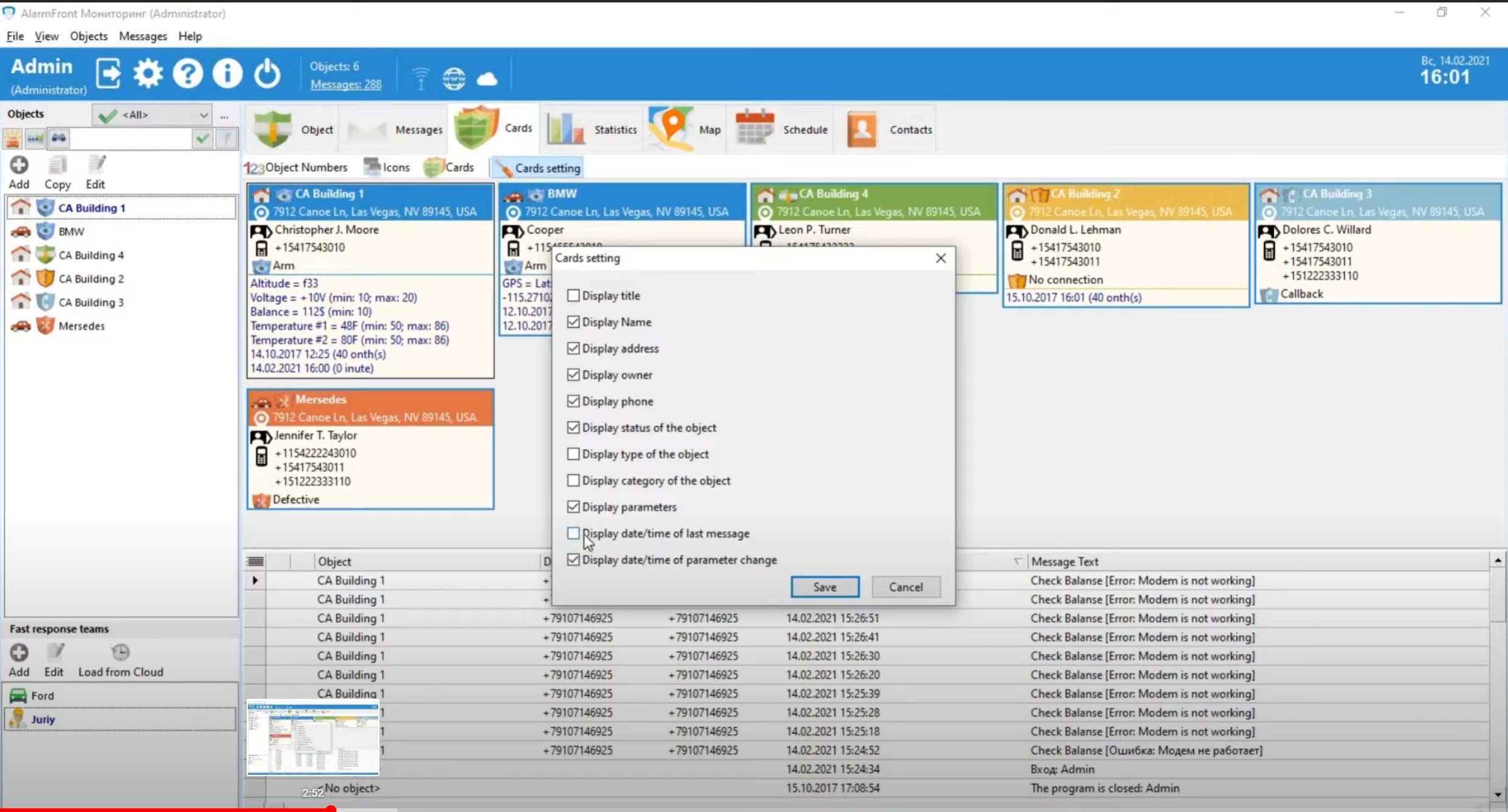
Task: Toggle Display status of the object
Action: click(573, 427)
